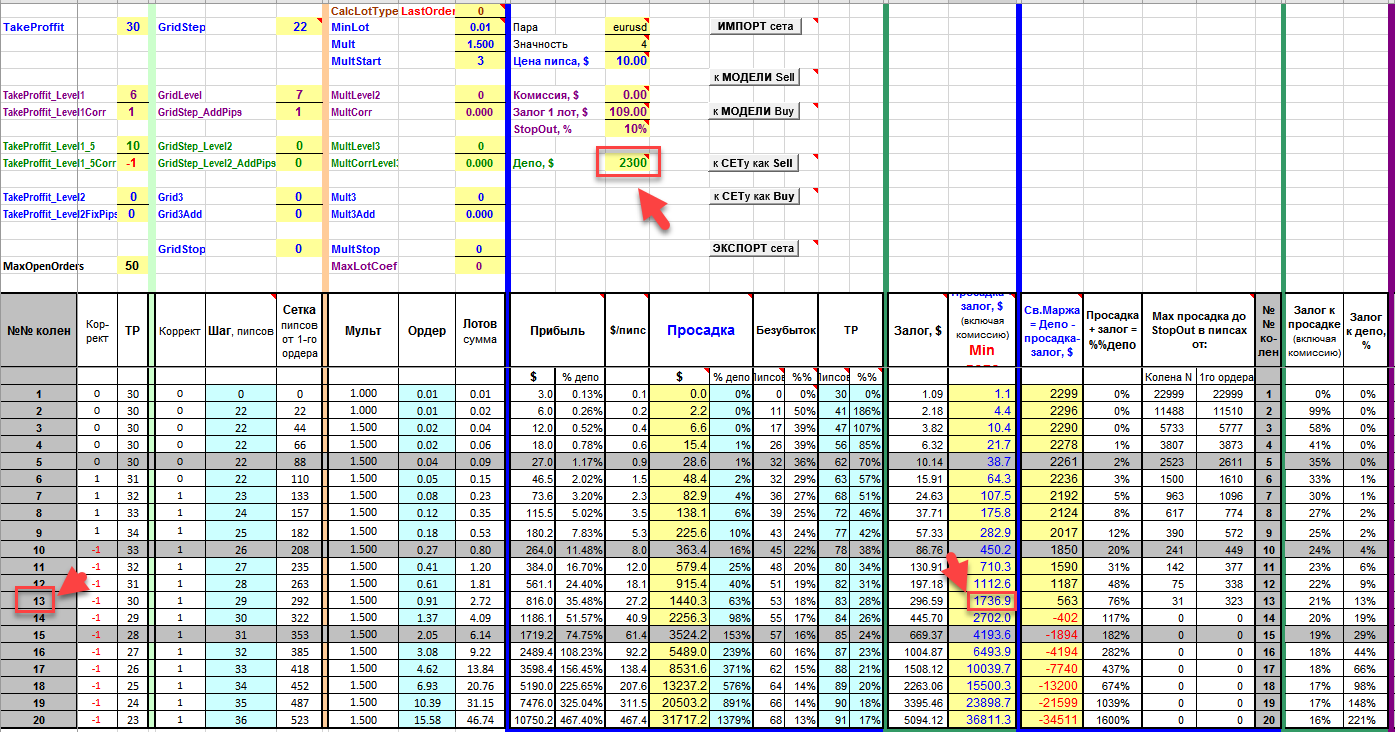Image resolution: width=1395 pixels, height=732 pixels.
Task: Click the Max просадка до StopOut header
Action: [x=1200, y=330]
